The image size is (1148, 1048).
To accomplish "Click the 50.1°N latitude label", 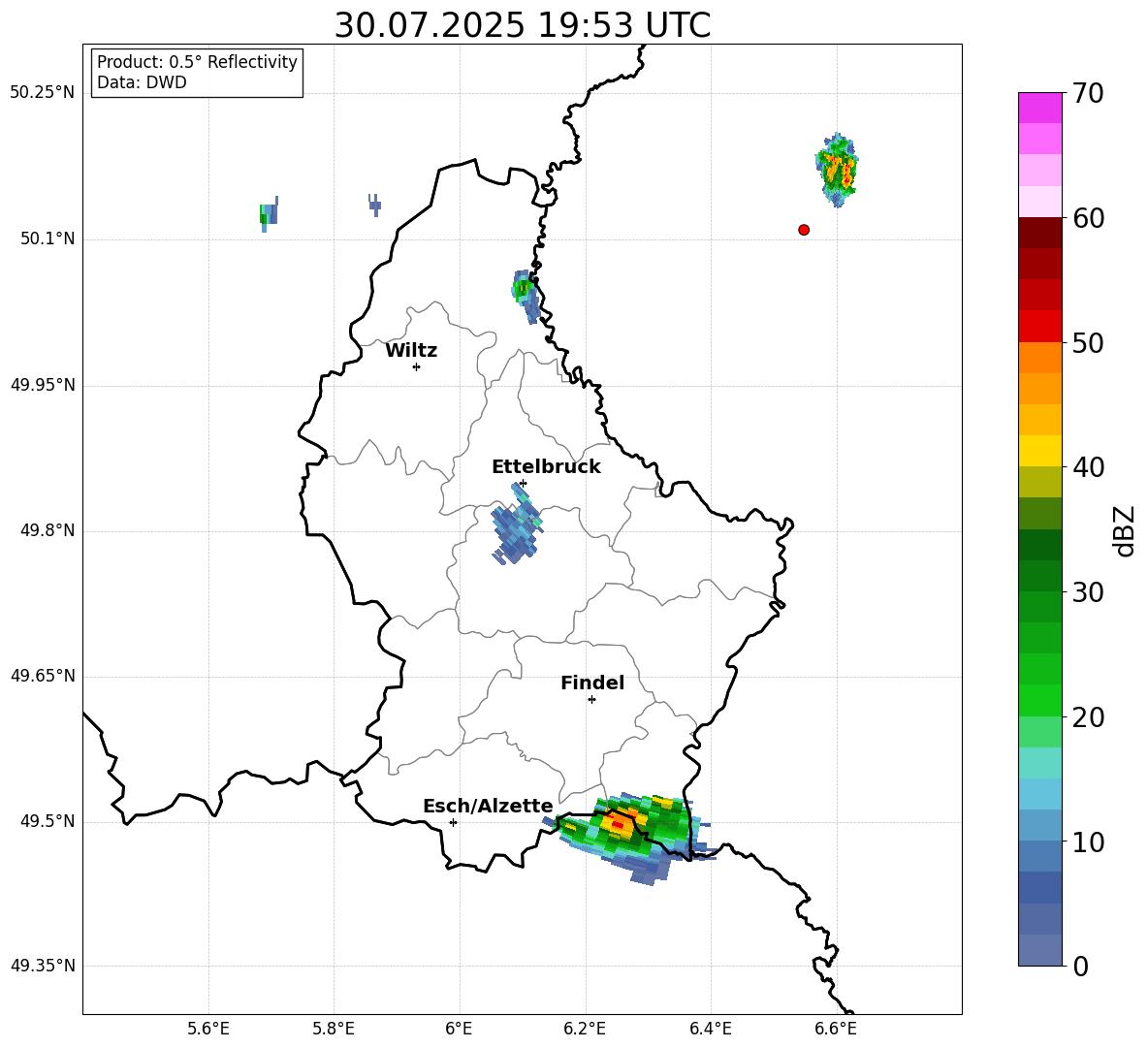I will [x=48, y=238].
